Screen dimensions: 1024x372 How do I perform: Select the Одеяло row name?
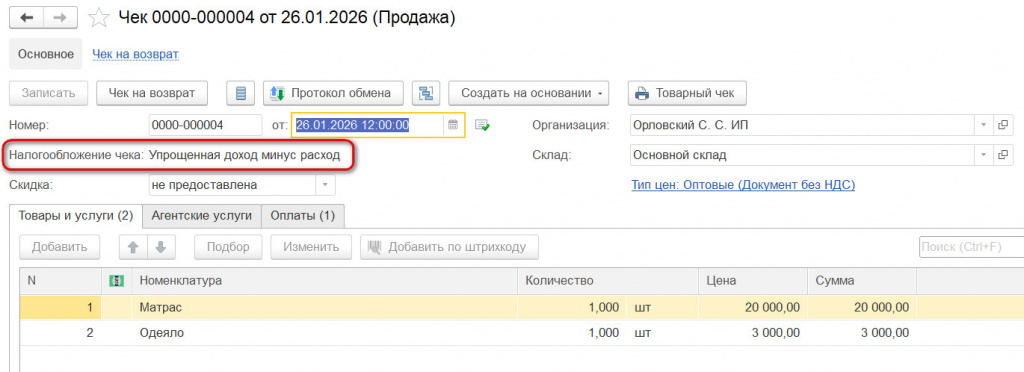pyautogui.click(x=162, y=333)
